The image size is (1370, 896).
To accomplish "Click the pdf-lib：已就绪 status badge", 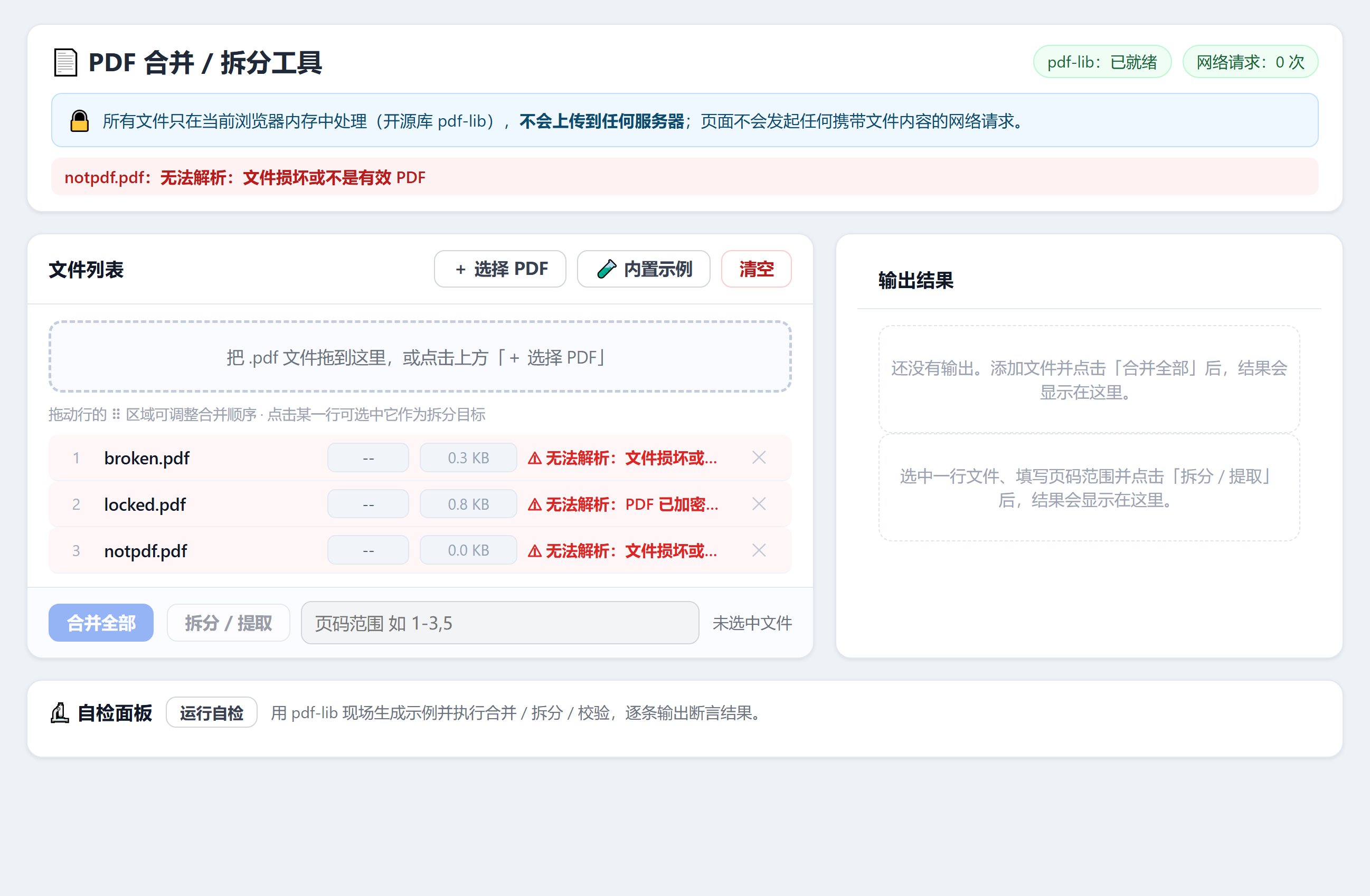I will tap(1102, 62).
